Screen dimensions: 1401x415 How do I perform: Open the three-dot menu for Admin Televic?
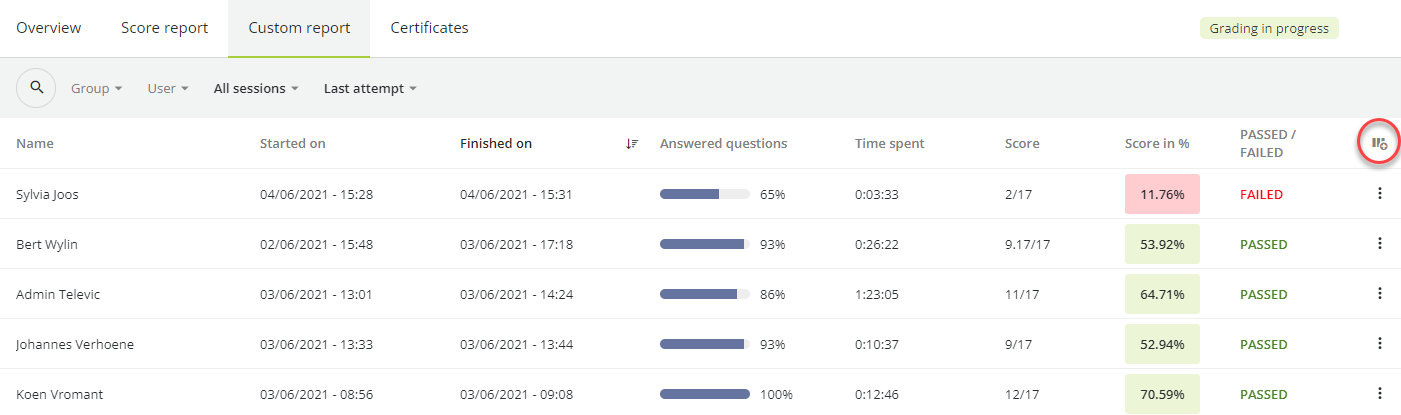pyautogui.click(x=1380, y=294)
